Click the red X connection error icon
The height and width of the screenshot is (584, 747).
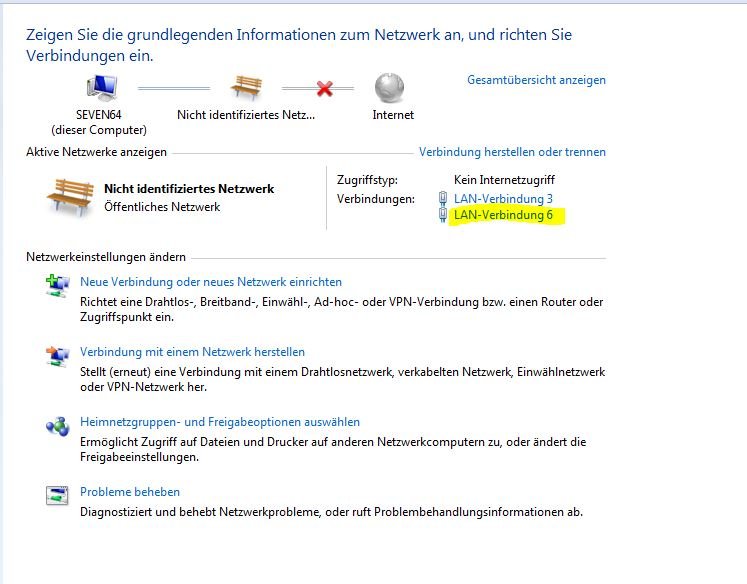coord(325,88)
